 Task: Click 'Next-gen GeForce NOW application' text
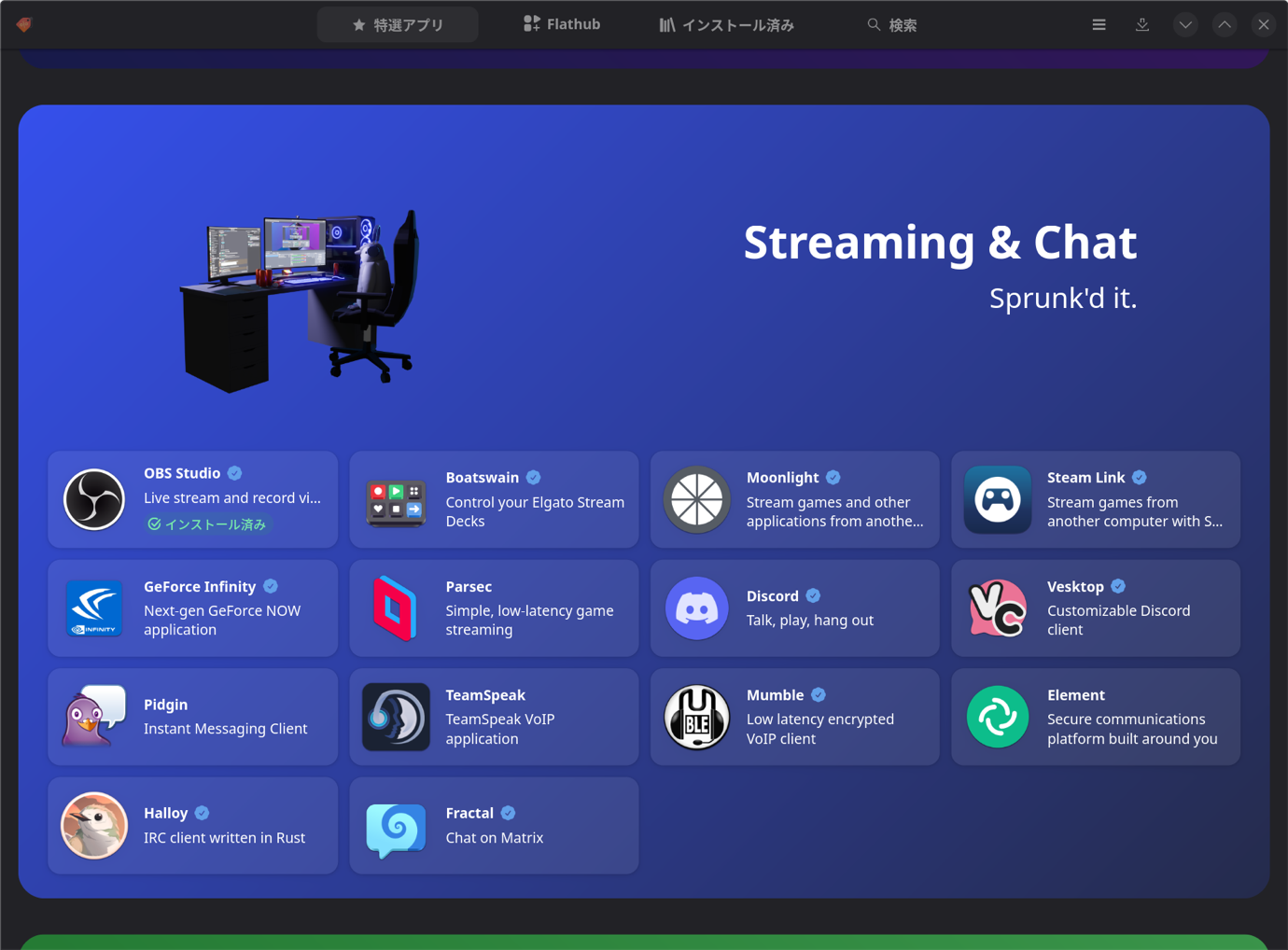coord(222,621)
